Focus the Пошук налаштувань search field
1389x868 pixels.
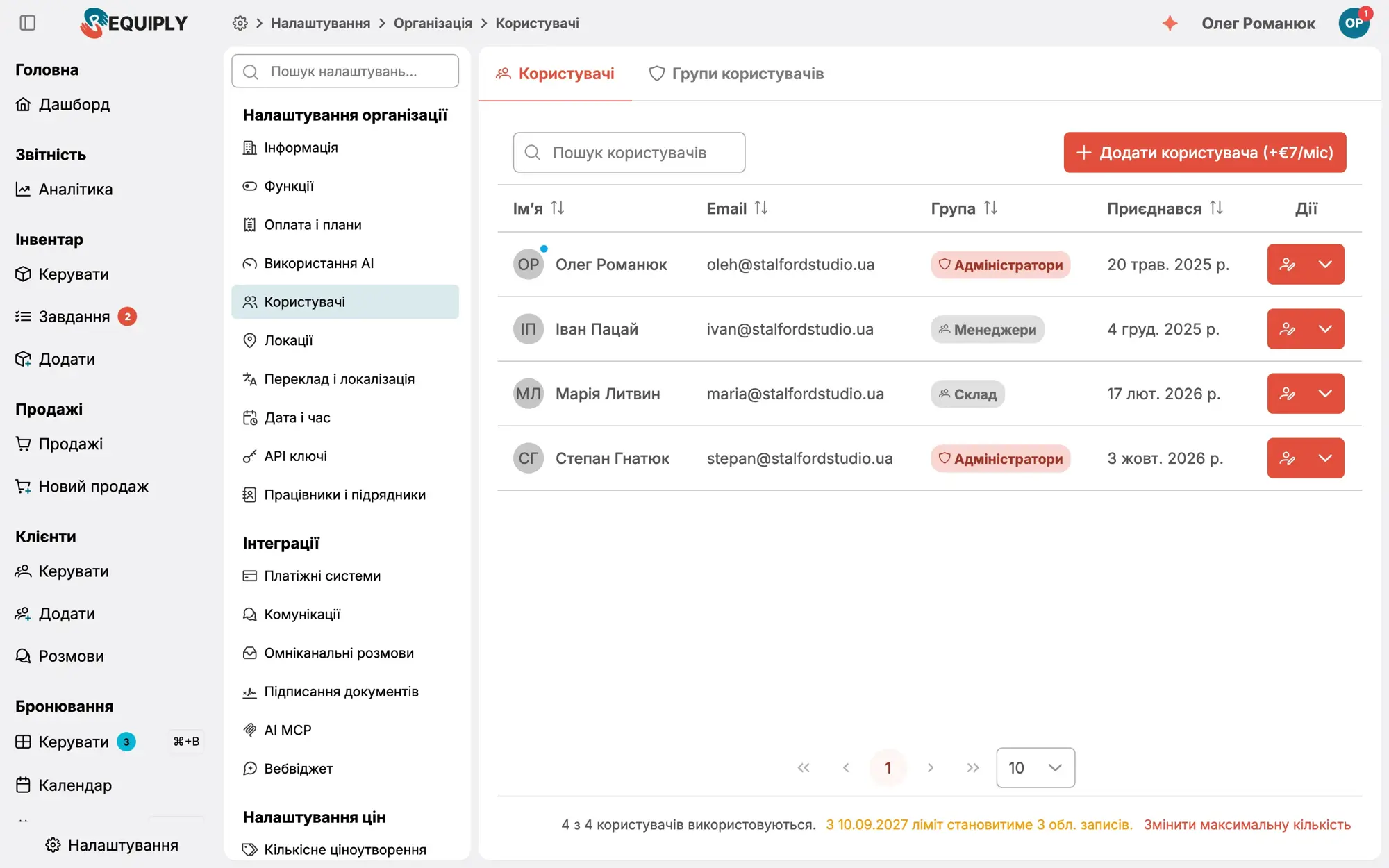point(345,72)
